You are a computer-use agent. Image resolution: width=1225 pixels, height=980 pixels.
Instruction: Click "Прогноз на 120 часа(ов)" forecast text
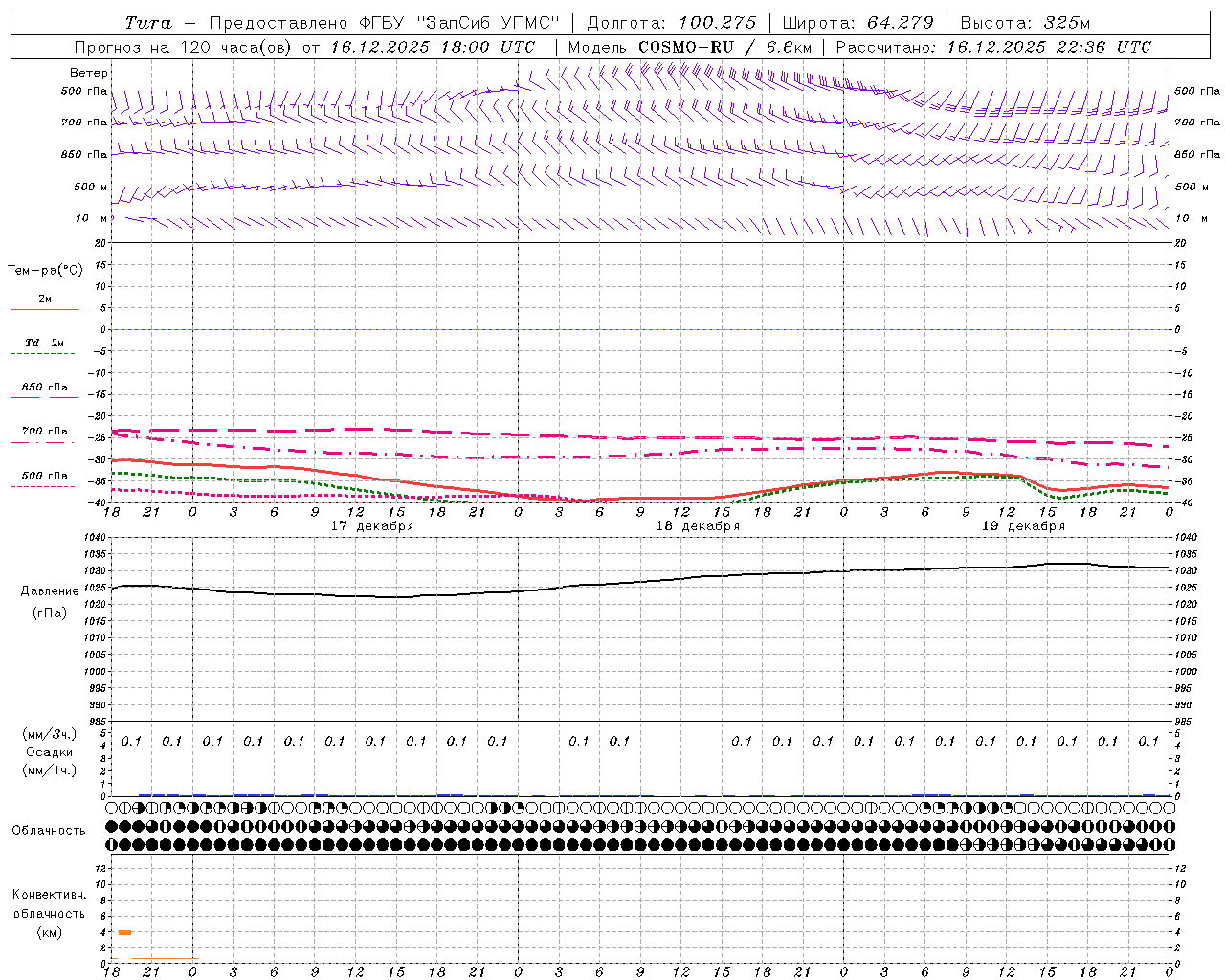tap(183, 47)
